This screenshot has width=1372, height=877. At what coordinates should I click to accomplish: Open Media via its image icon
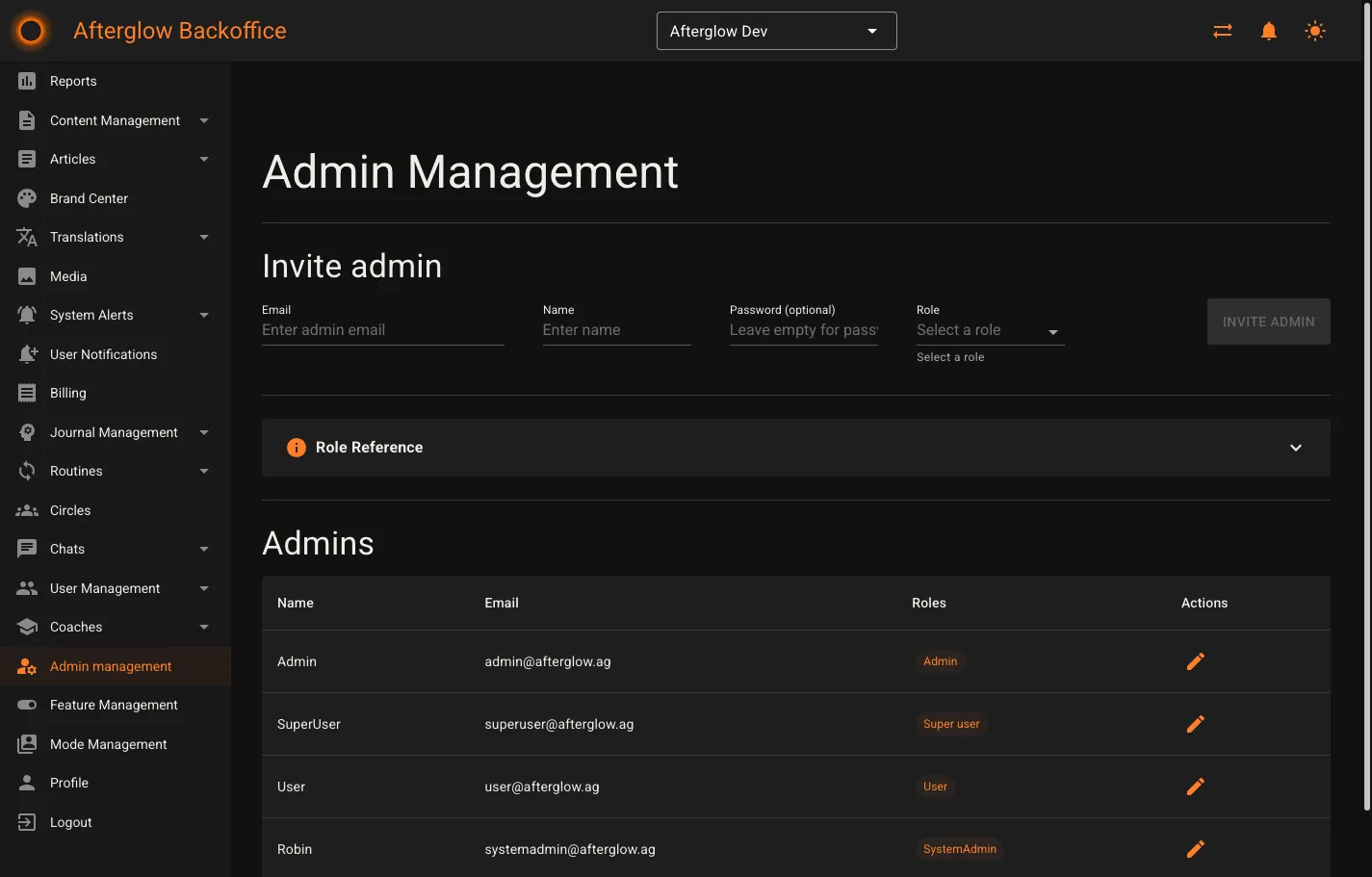[26, 276]
